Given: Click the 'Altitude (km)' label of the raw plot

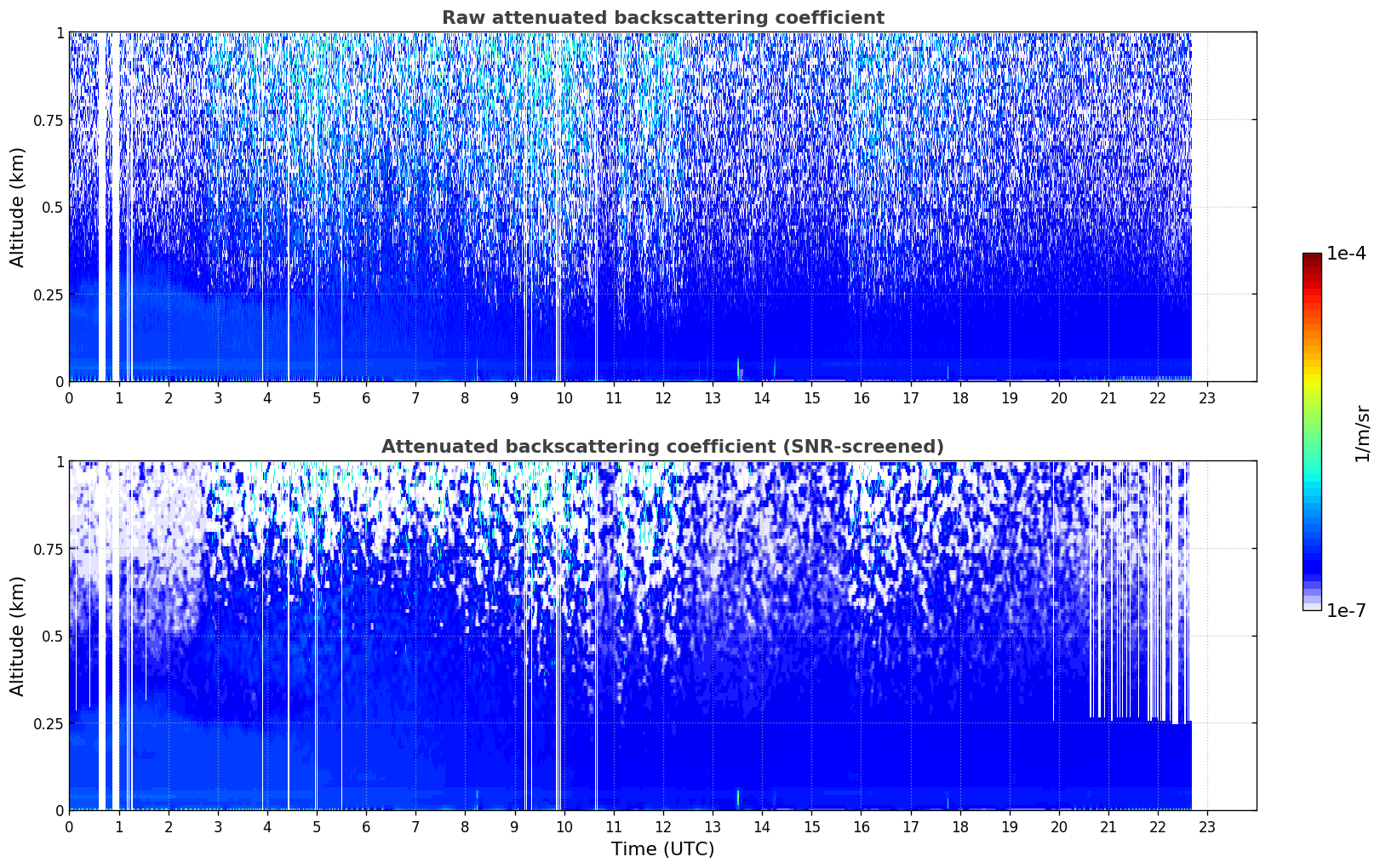Looking at the screenshot, I should coord(18,207).
